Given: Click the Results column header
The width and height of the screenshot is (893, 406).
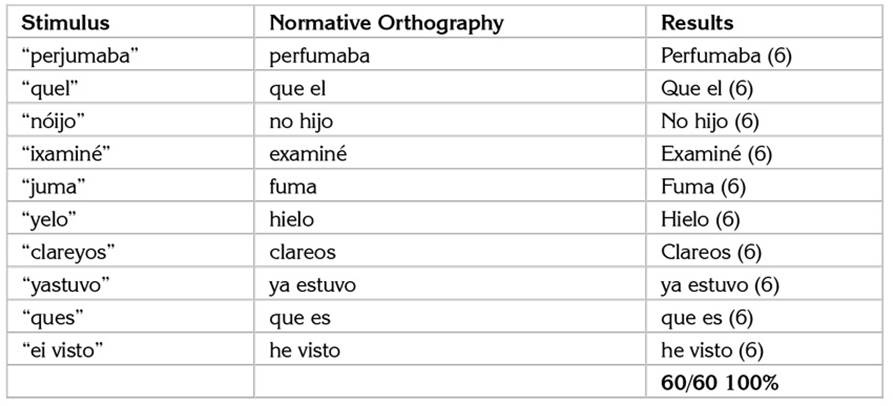Looking at the screenshot, I should point(697,22).
